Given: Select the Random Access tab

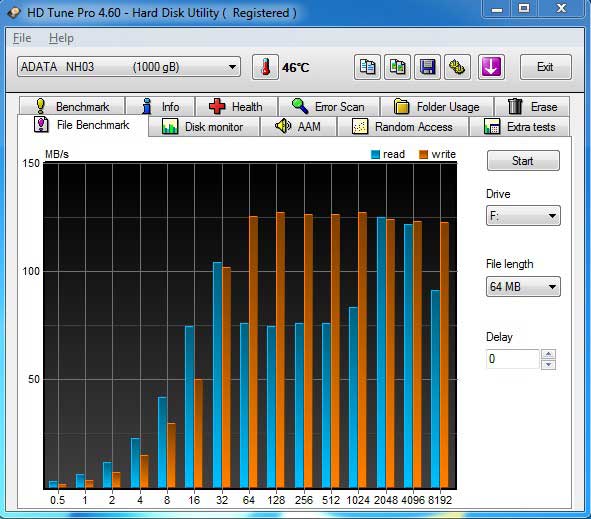Looking at the screenshot, I should tap(403, 127).
